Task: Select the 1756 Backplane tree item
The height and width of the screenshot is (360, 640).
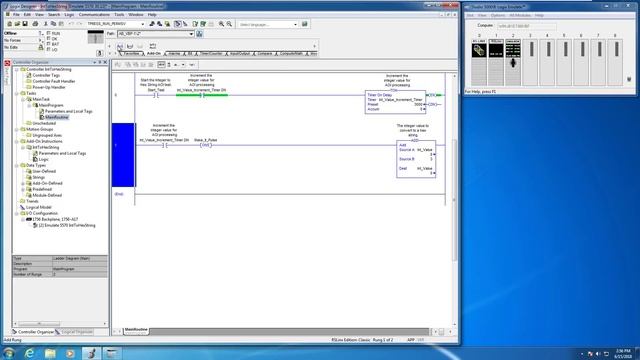Action: coord(55,220)
